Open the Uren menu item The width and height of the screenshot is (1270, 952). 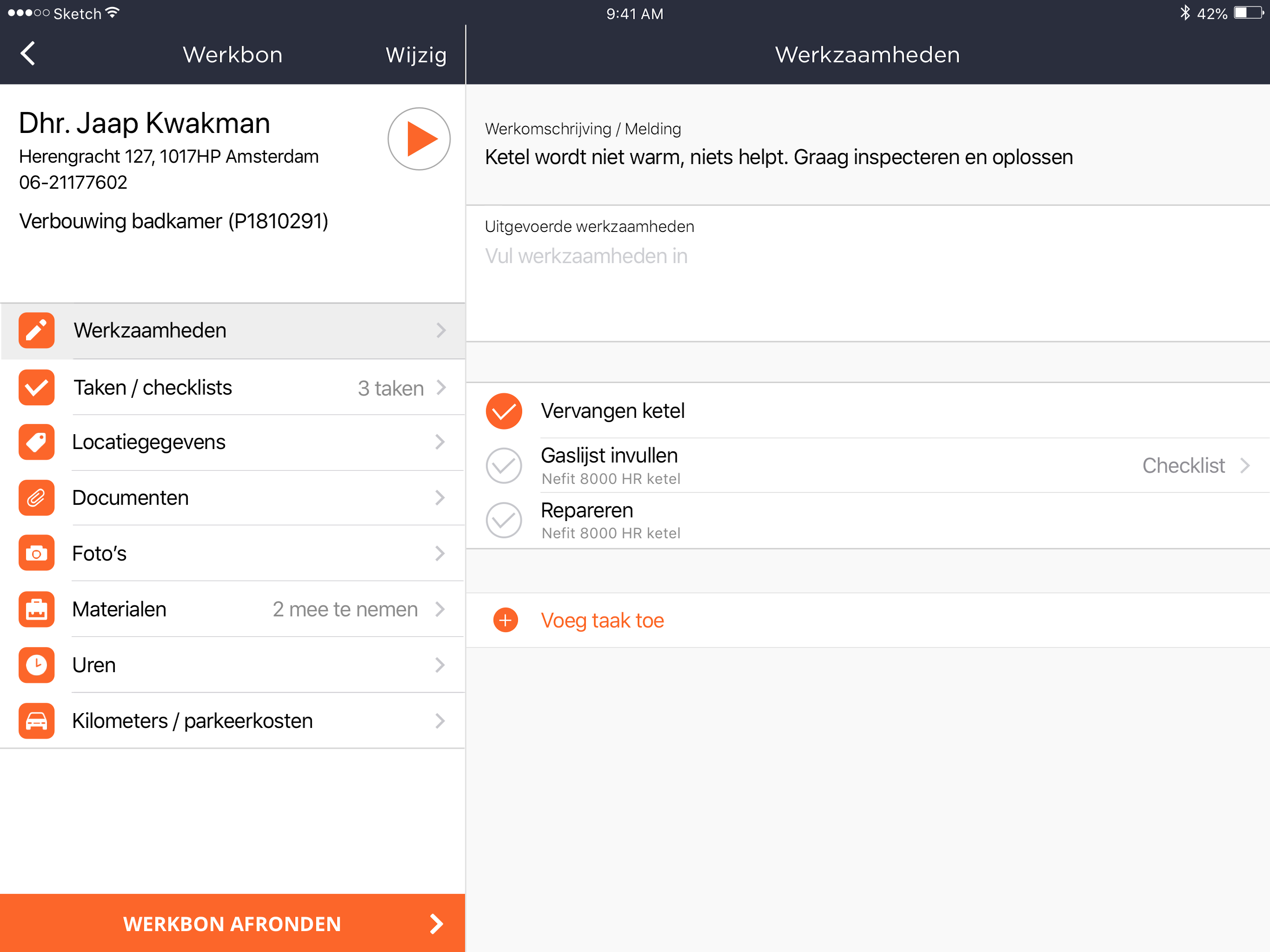(232, 665)
